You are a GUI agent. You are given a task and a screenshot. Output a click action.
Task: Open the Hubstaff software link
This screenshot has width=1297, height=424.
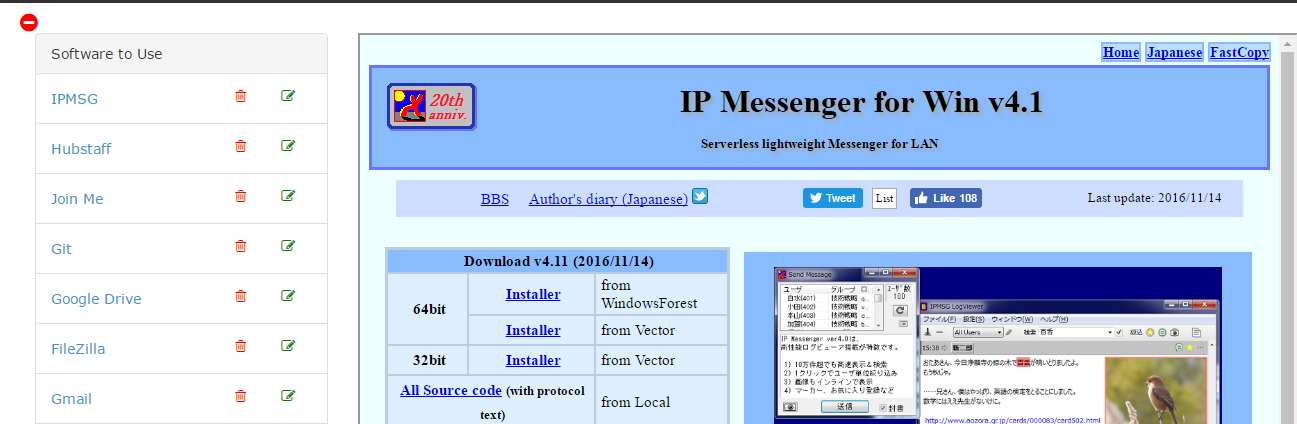(x=81, y=149)
